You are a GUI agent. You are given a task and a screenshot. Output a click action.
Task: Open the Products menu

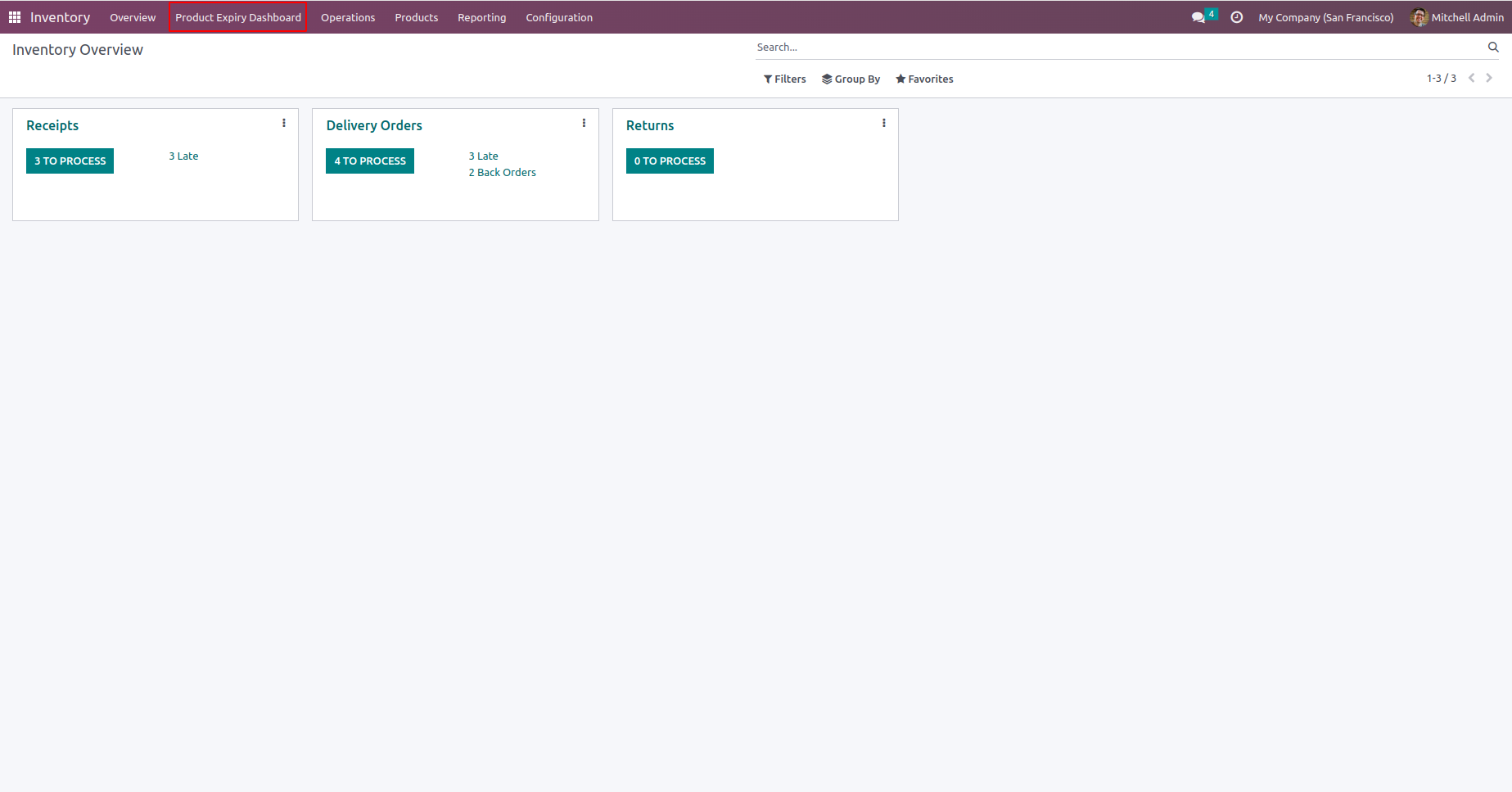(417, 17)
